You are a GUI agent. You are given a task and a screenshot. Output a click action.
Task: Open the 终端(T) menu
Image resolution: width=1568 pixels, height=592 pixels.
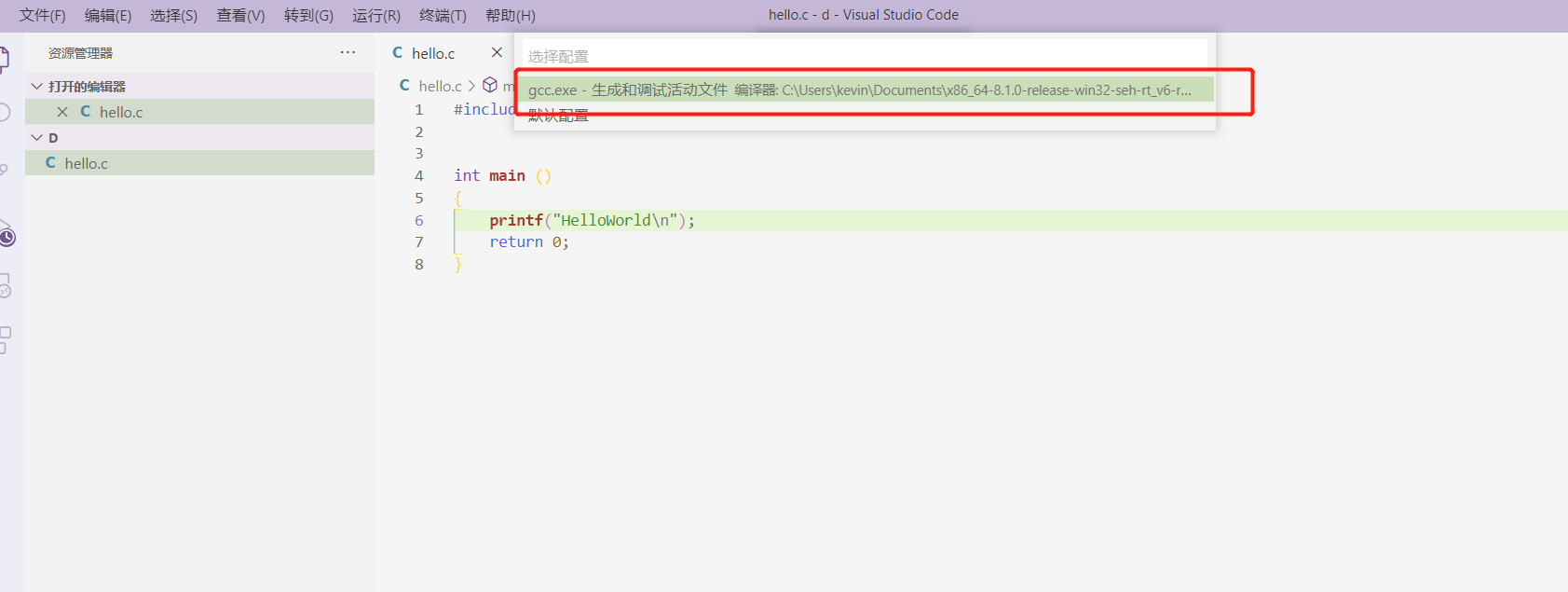(443, 15)
